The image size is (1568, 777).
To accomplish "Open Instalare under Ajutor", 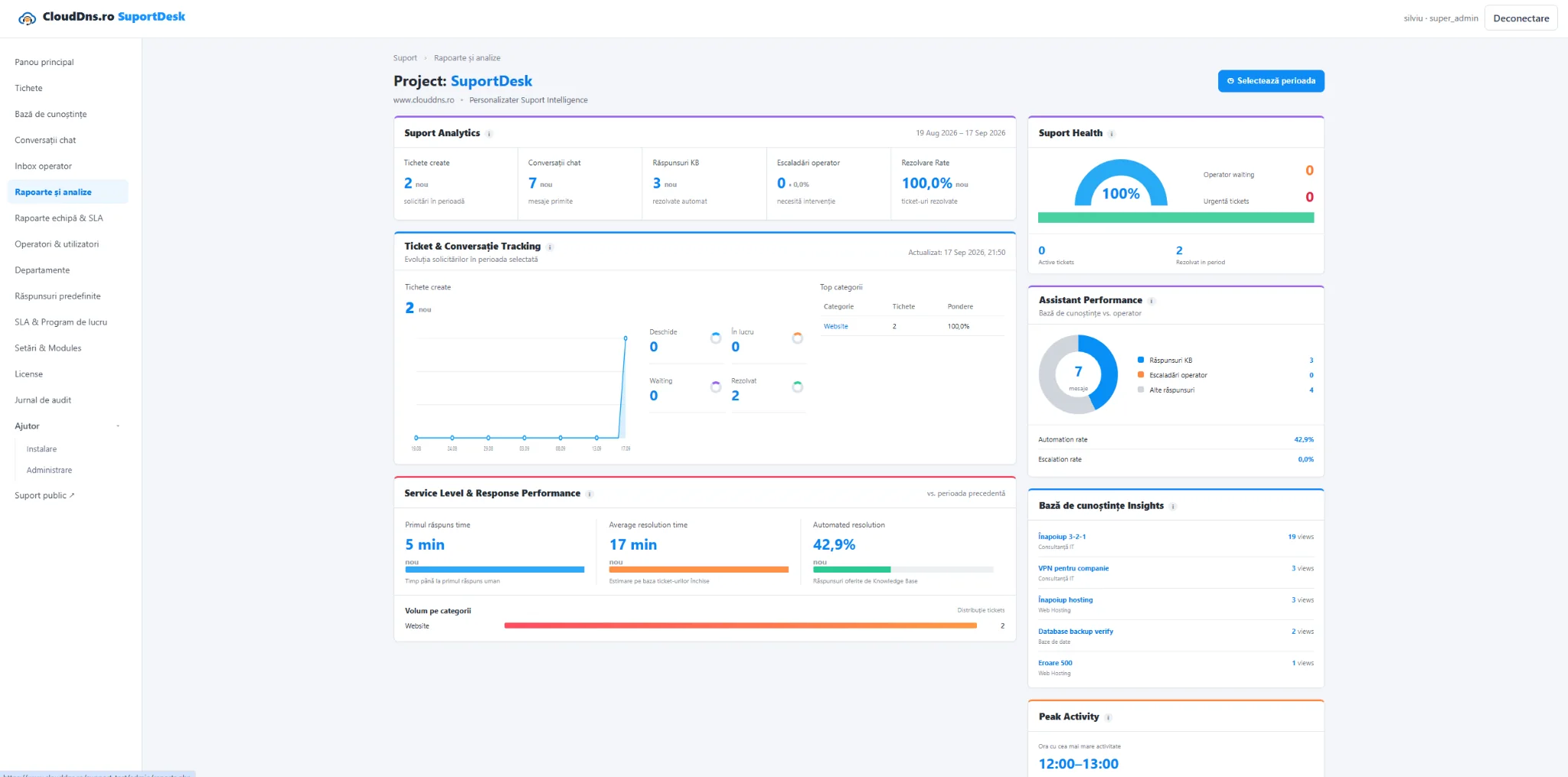I will click(41, 449).
